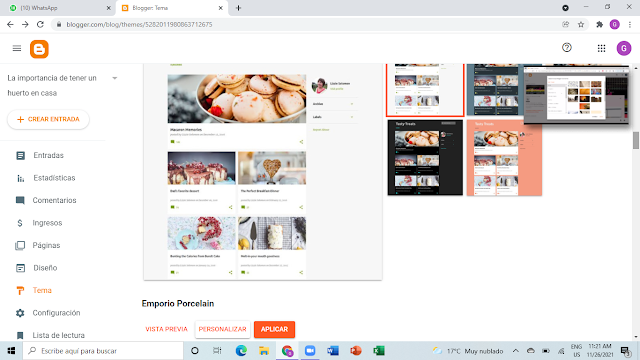Click the address bar URL
This screenshot has width=640, height=360.
point(139,24)
